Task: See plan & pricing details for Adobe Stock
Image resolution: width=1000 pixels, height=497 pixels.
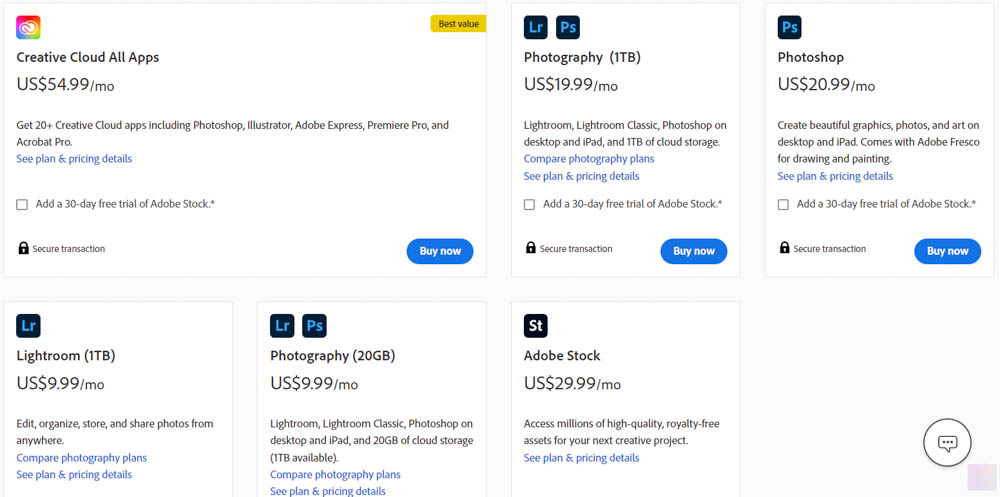Action: pyautogui.click(x=582, y=458)
